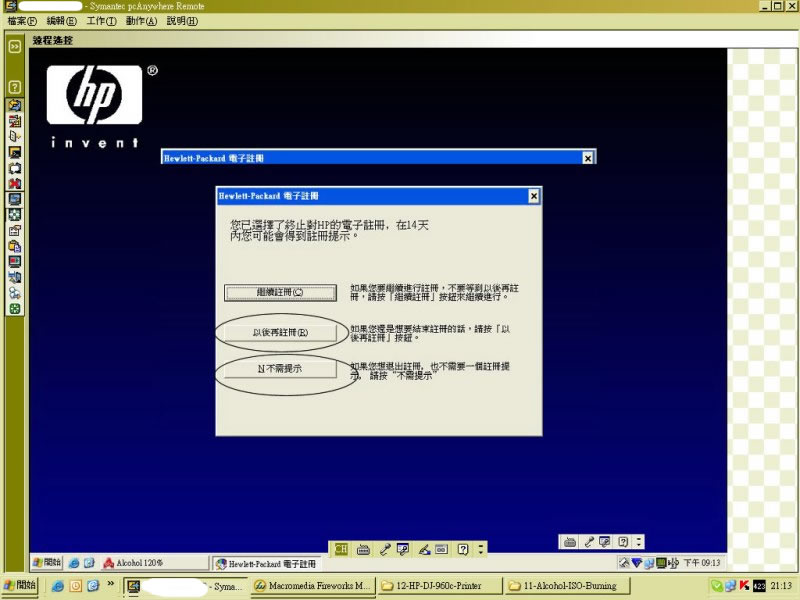Viewport: 800px width, 600px height.
Task: Click green shield icon in local tray
Action: [x=716, y=586]
